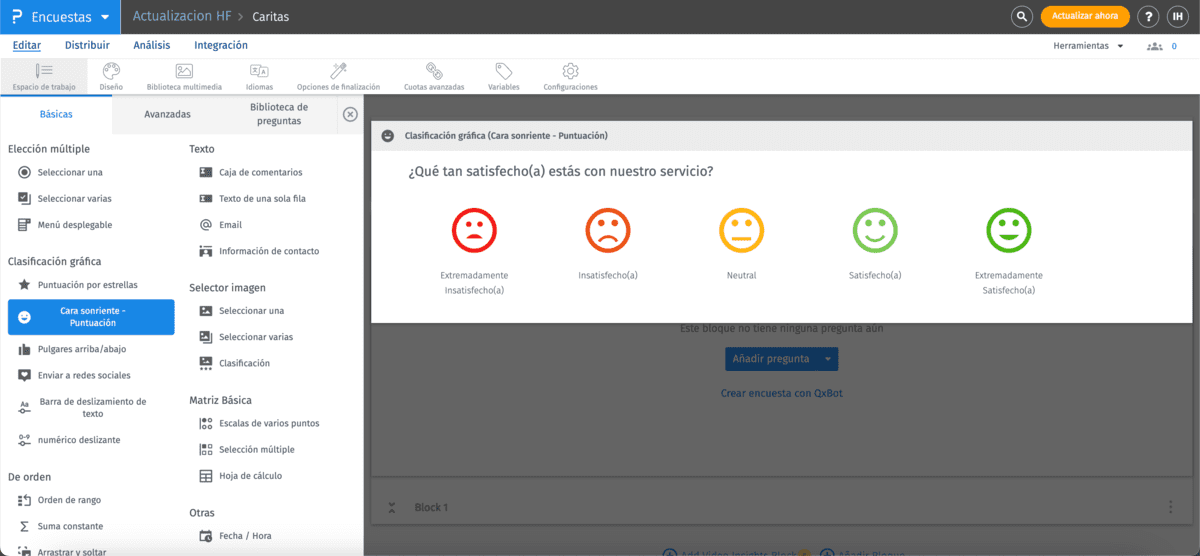Open the Básicas tab
The height and width of the screenshot is (556, 1200).
point(56,114)
